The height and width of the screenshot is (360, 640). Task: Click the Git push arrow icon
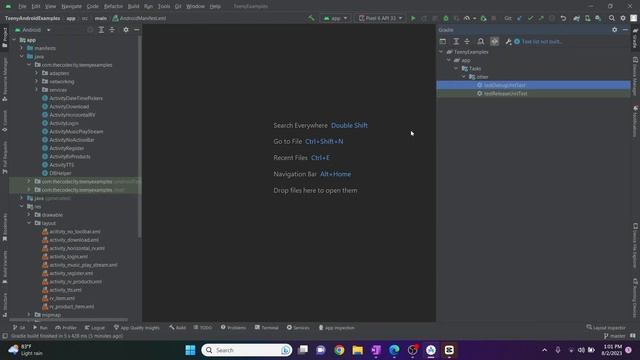[x=541, y=18]
